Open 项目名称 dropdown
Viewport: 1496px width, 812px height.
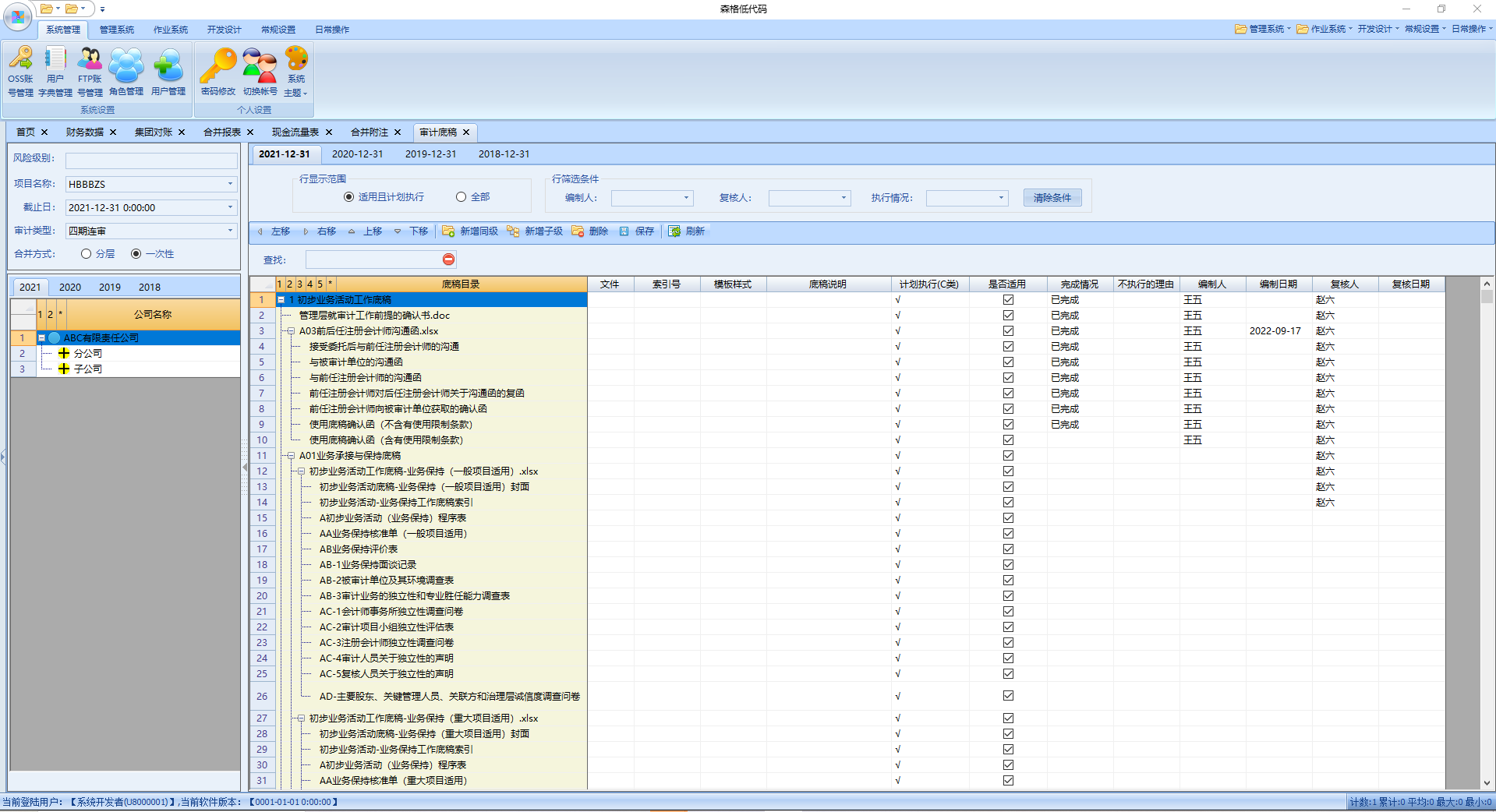pyautogui.click(x=230, y=184)
